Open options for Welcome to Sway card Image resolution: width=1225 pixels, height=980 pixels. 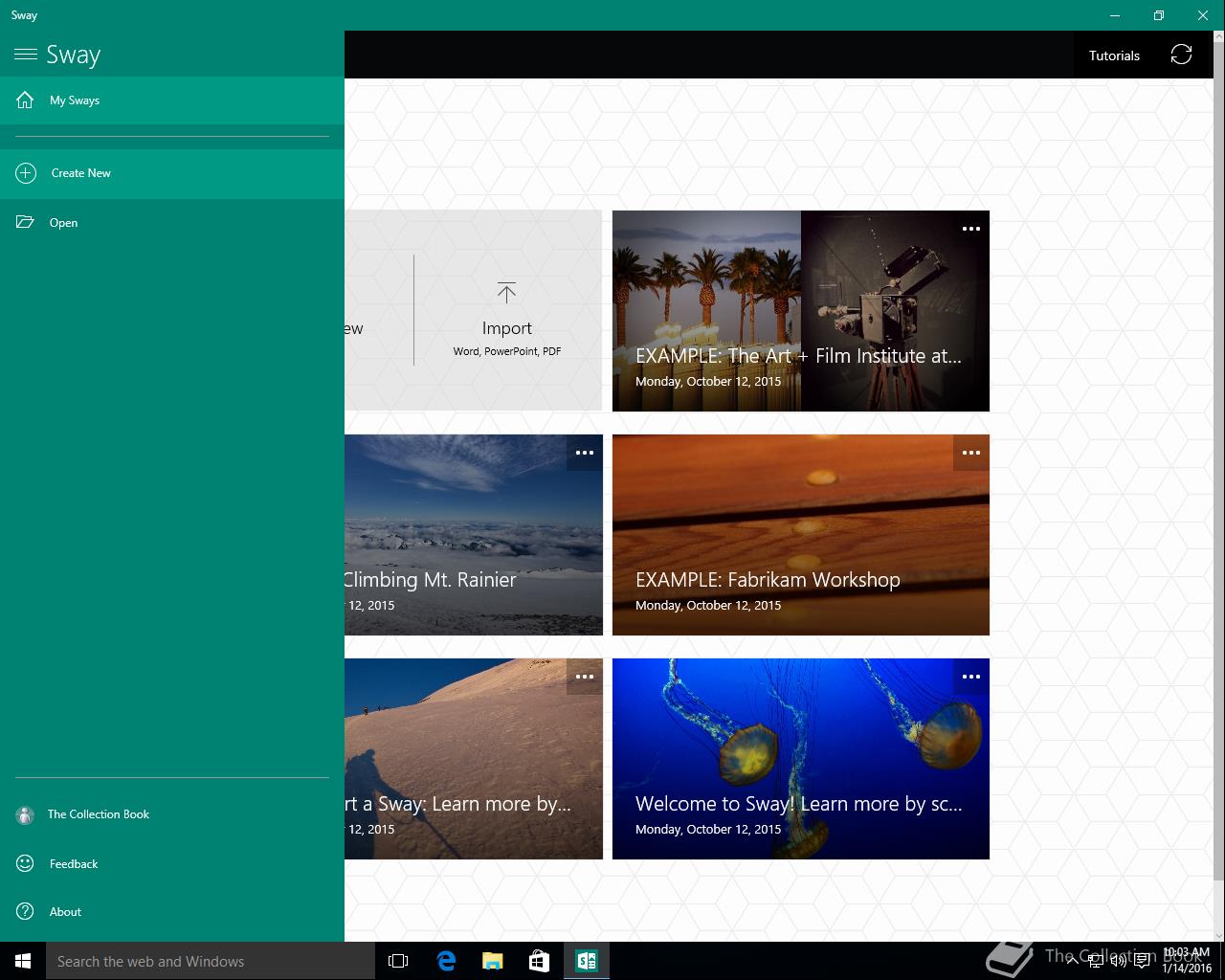pos(970,677)
